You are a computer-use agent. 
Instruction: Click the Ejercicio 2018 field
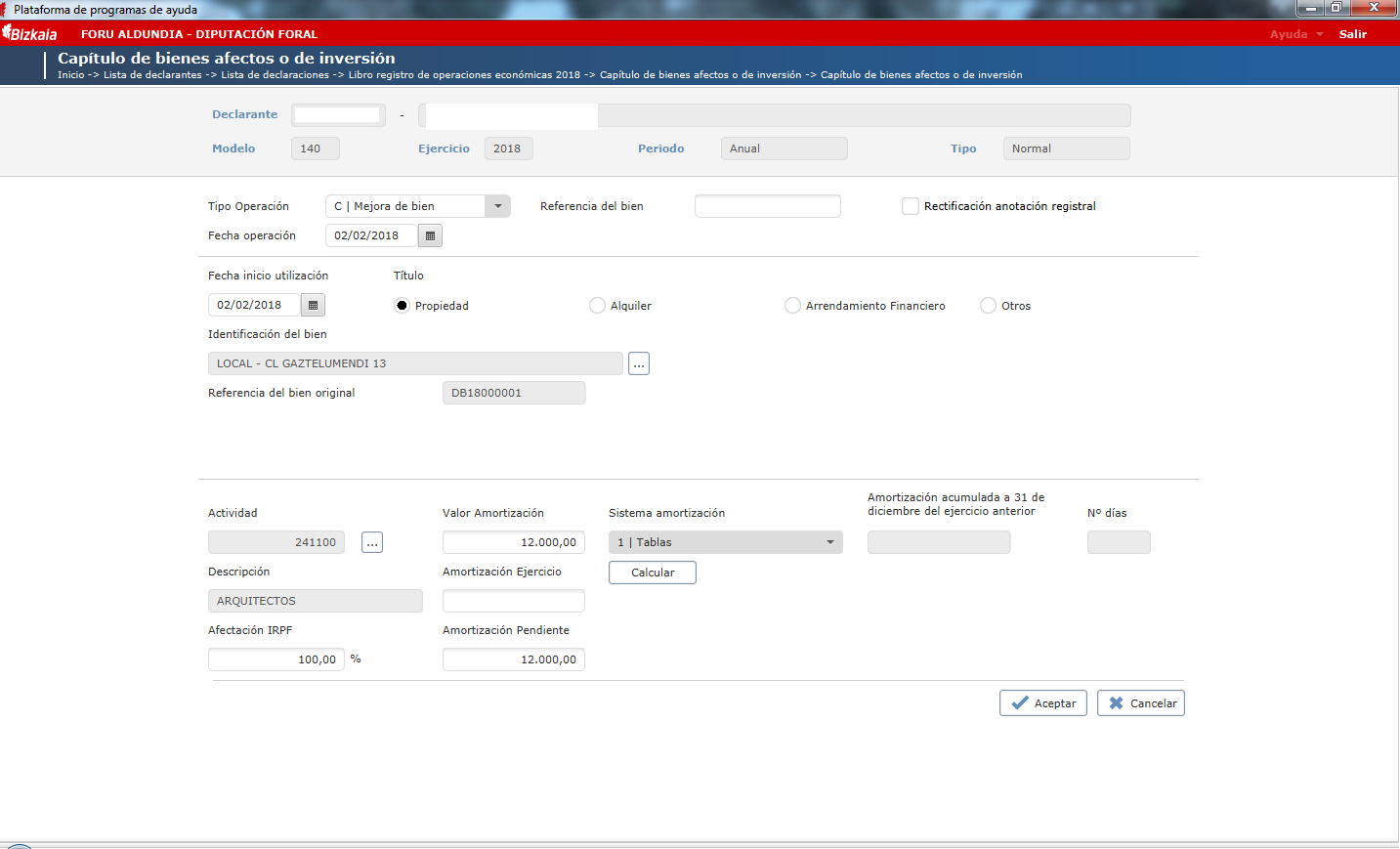pos(509,149)
